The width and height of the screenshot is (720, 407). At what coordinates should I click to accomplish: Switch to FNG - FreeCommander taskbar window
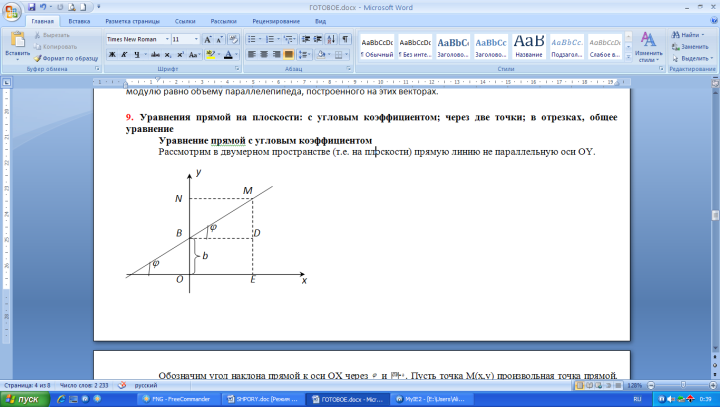179,399
